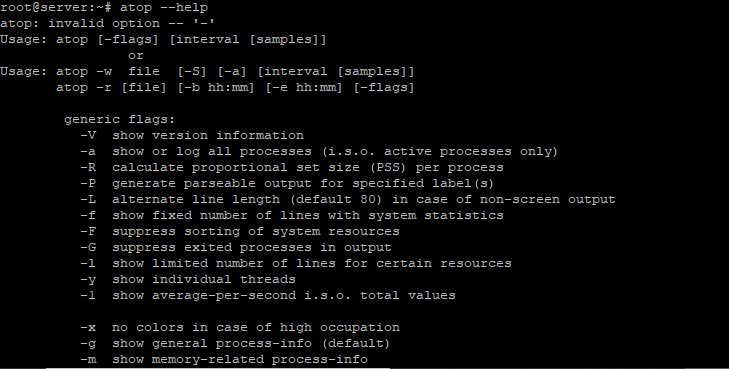Click the 'atop -r [file]' usage line

[235, 87]
